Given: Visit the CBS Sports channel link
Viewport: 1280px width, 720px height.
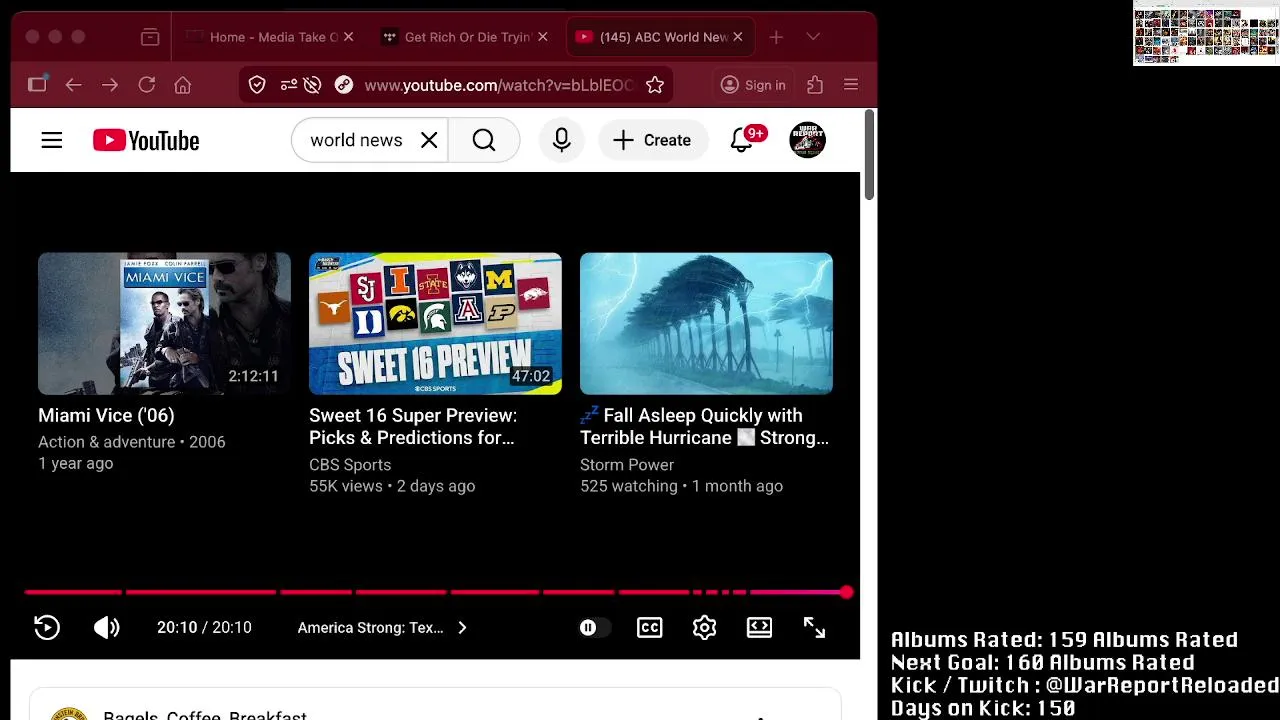Looking at the screenshot, I should [x=350, y=465].
